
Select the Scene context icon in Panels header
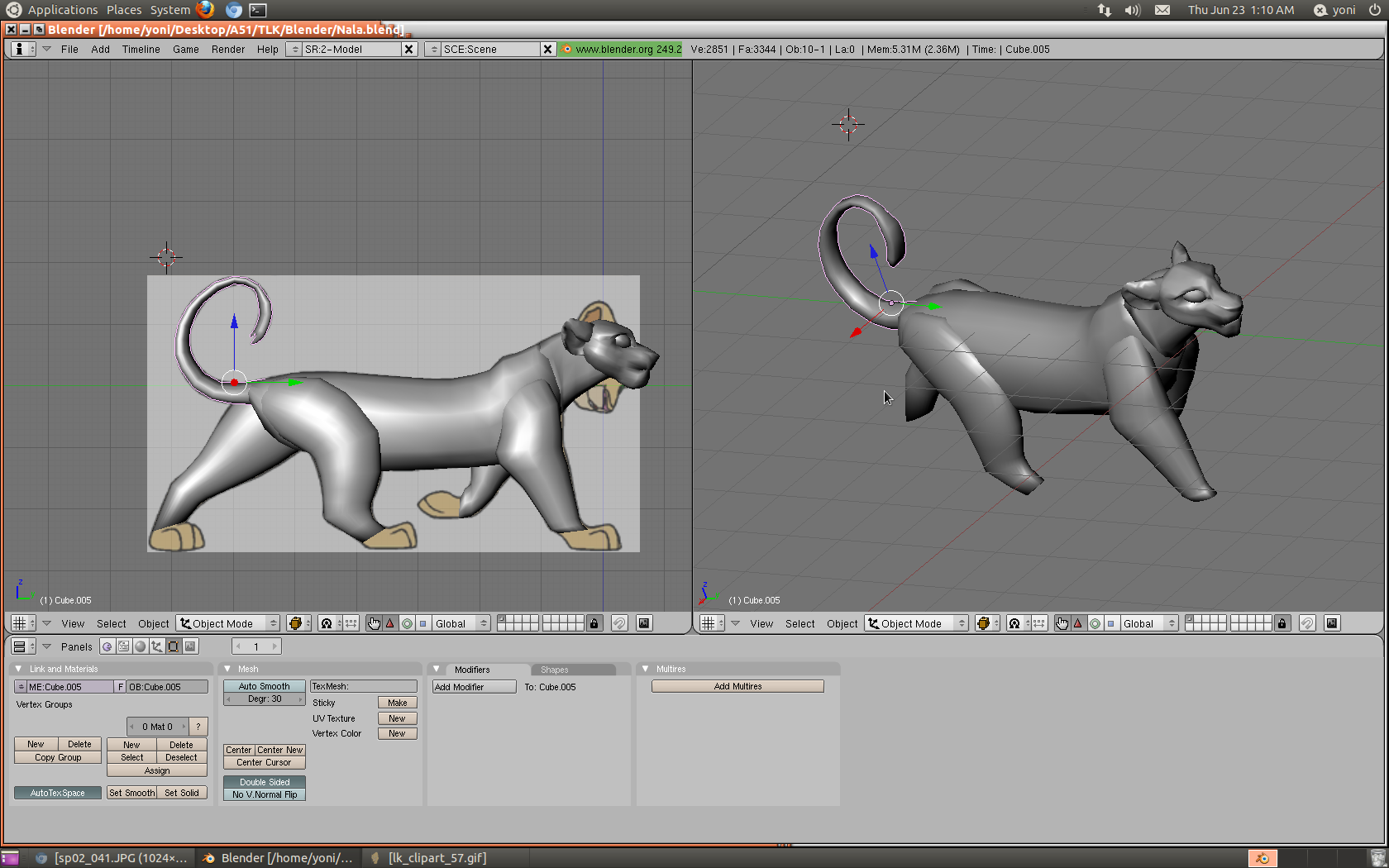190,646
